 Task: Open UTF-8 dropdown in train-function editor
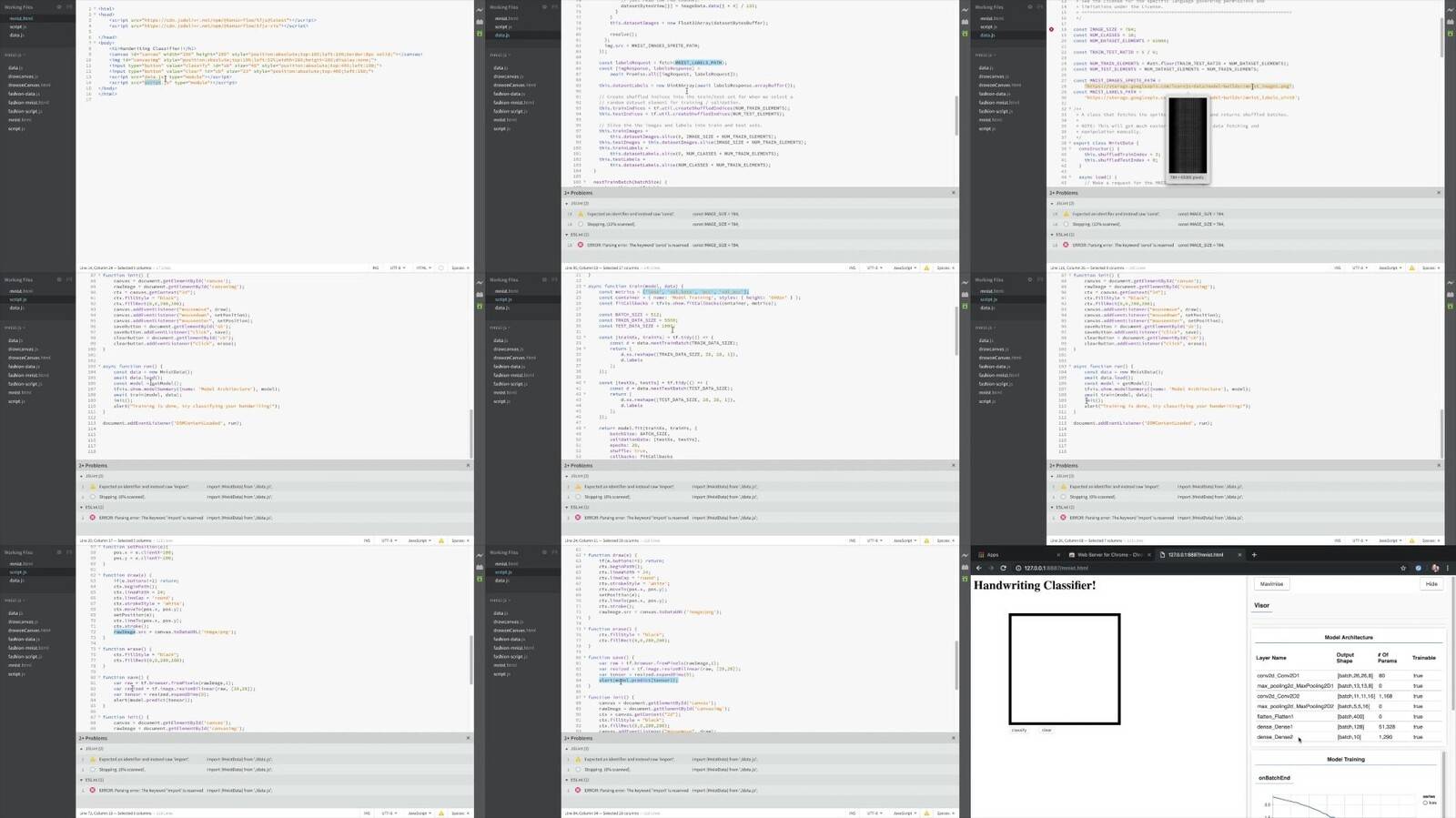[x=875, y=540]
